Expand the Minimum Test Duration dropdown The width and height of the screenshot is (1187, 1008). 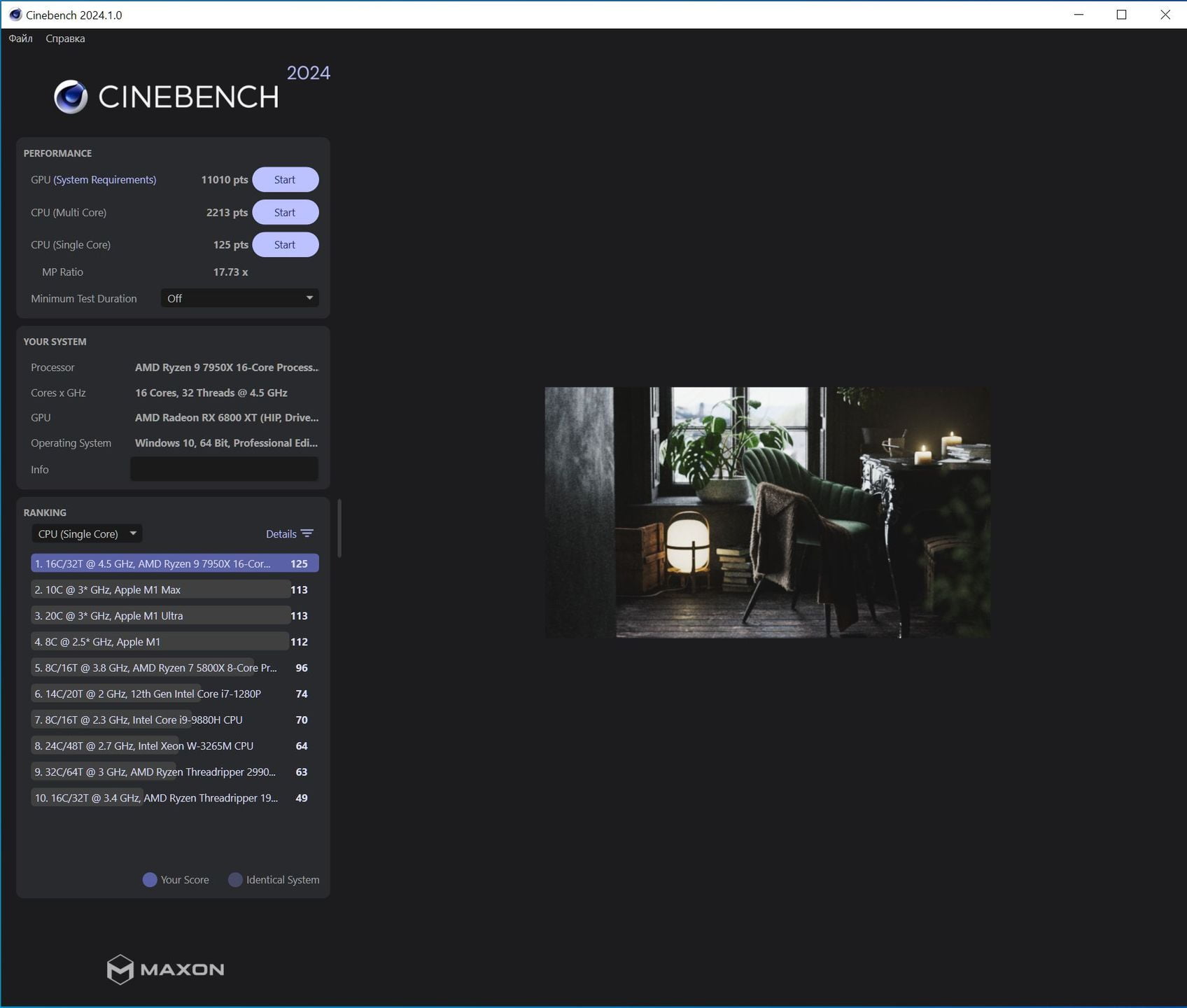tap(239, 298)
